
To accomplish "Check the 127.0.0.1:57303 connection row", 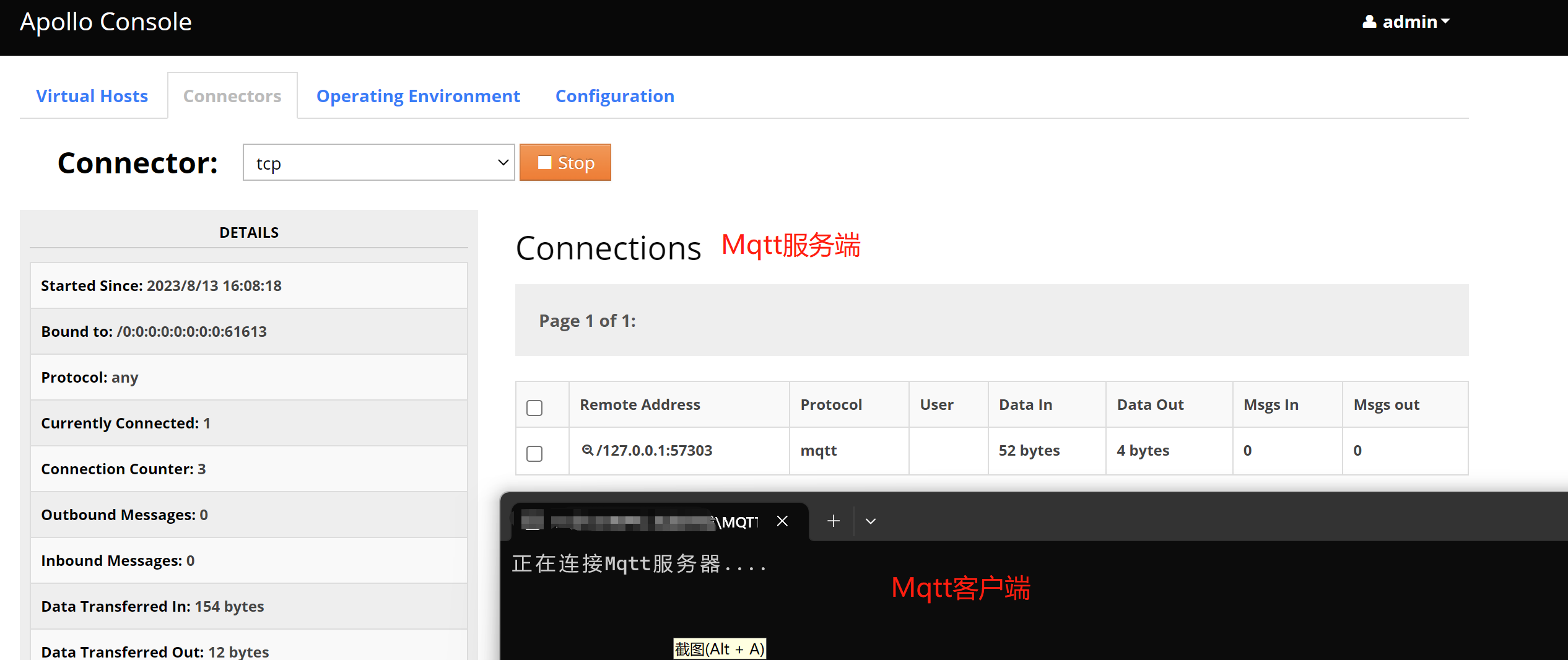I will [x=534, y=453].
